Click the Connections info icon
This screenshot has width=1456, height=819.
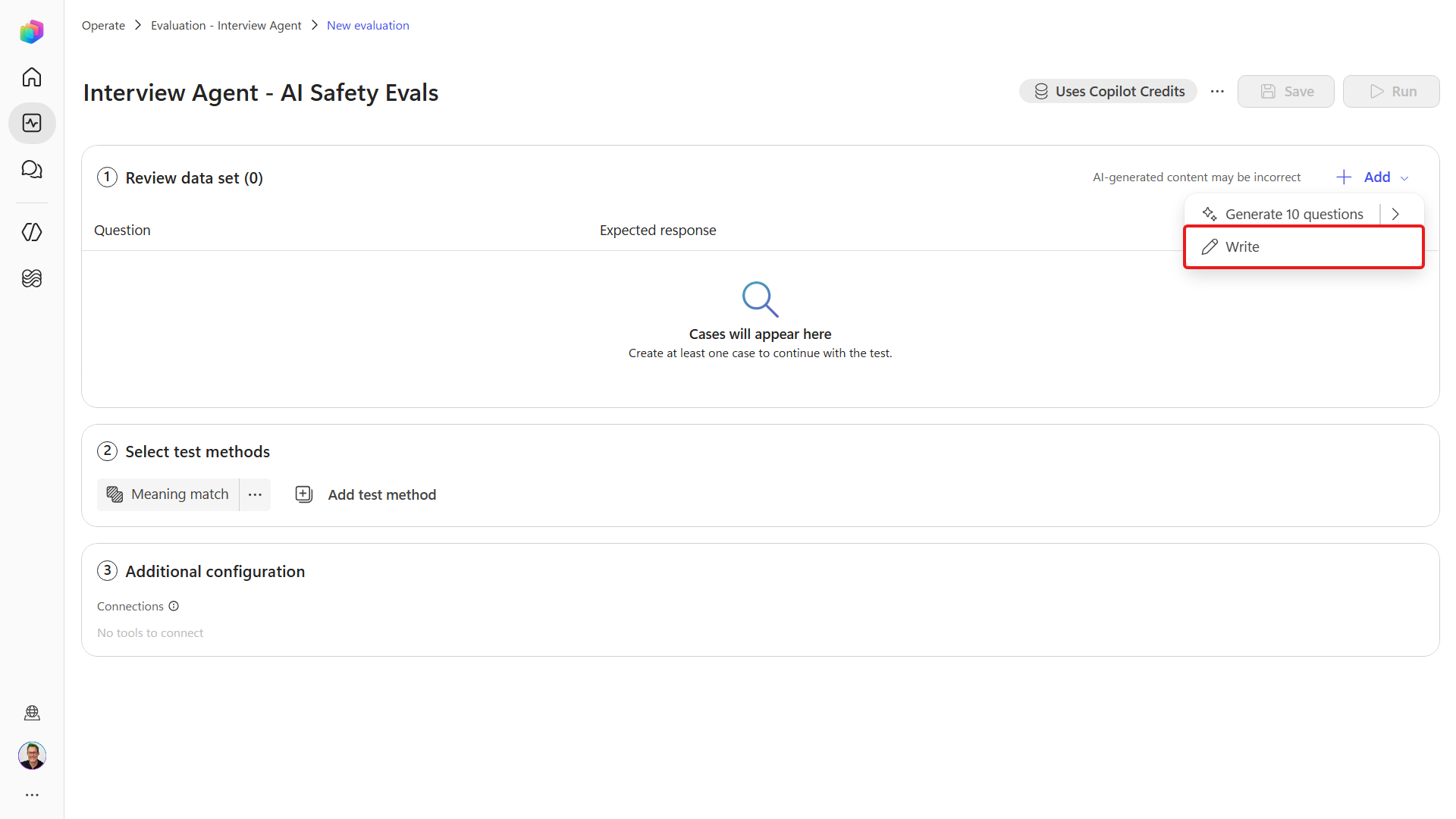(x=174, y=606)
